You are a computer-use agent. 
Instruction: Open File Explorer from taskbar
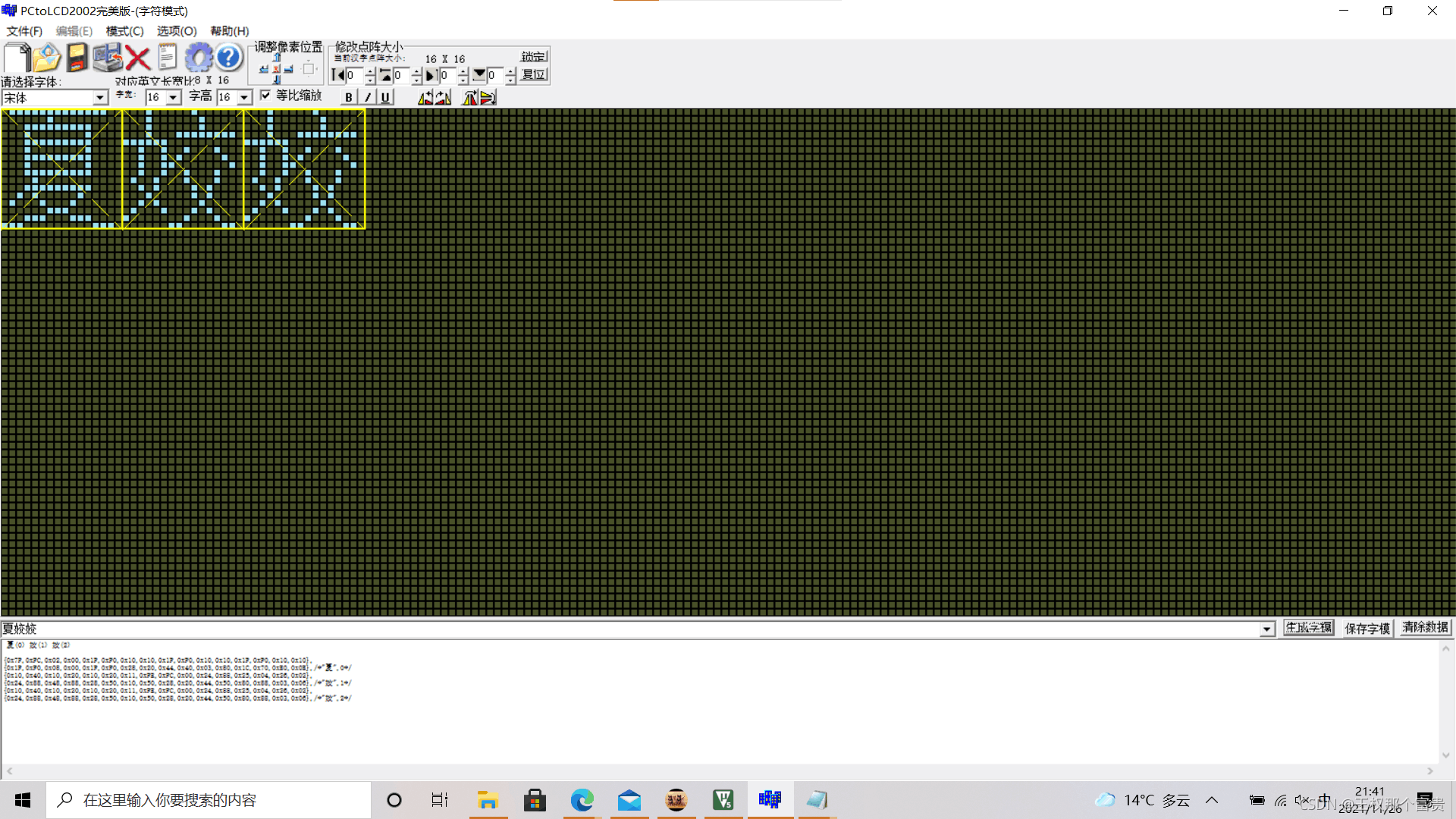[x=488, y=800]
